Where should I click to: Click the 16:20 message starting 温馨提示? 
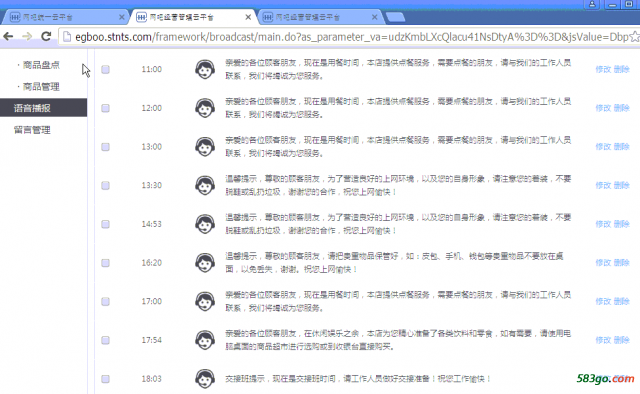tap(394, 263)
